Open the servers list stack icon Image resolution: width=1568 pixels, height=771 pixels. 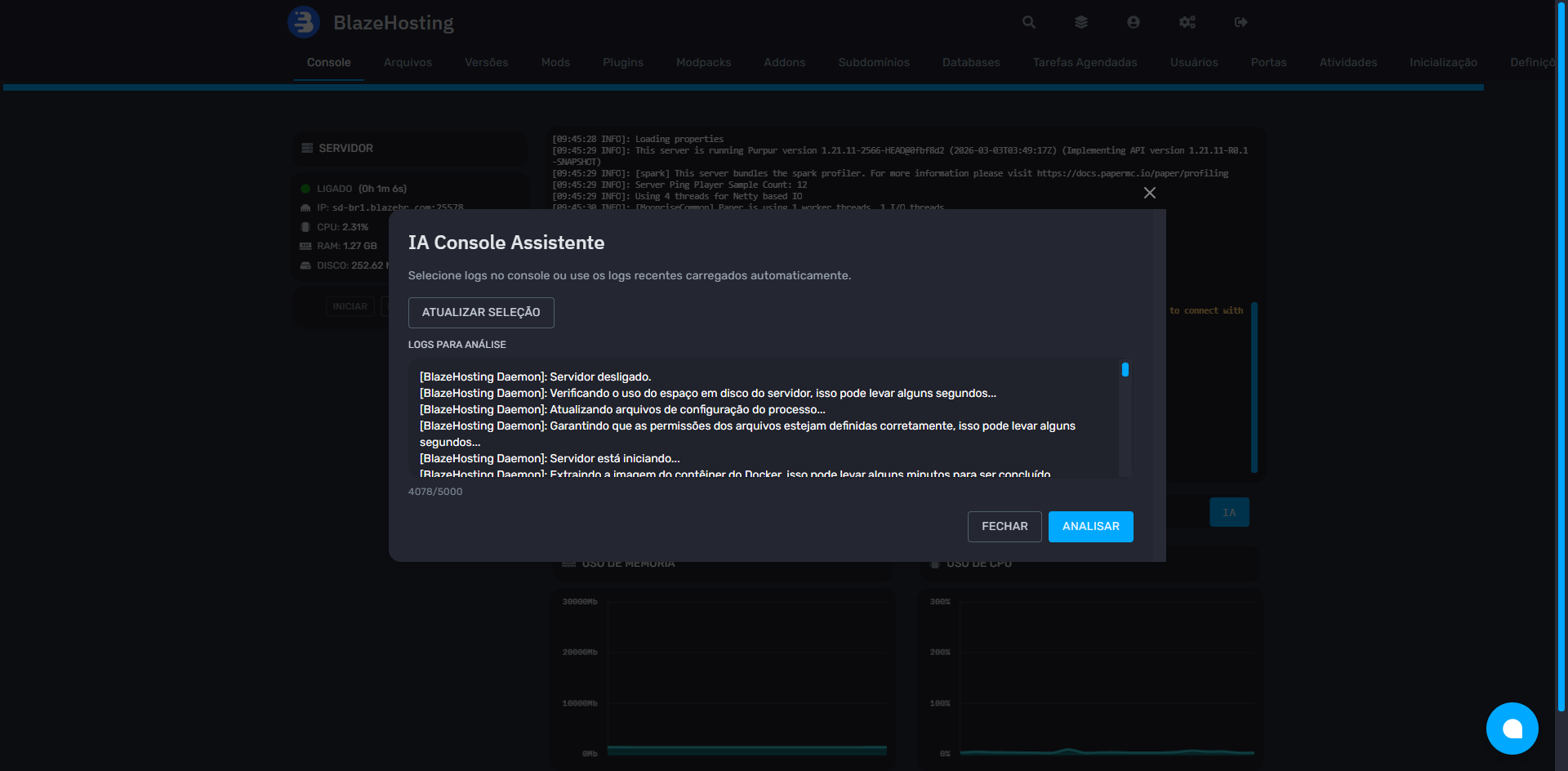coord(1080,22)
